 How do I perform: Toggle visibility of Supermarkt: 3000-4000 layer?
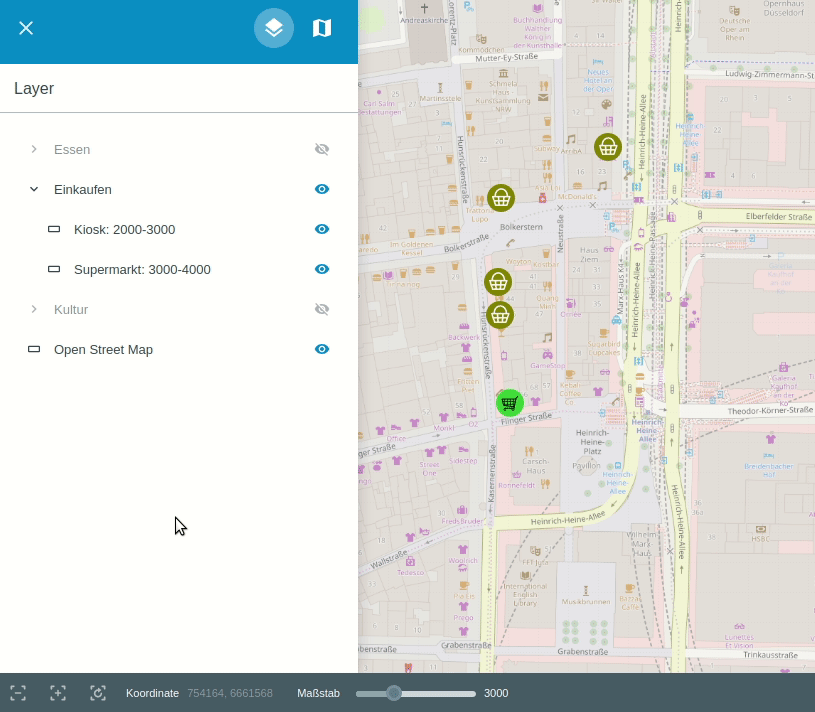pyautogui.click(x=322, y=269)
